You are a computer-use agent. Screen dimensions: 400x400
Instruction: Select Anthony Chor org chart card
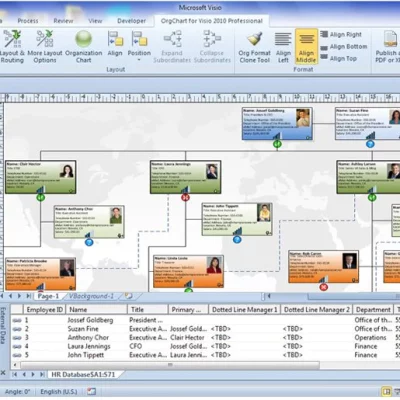coord(89,222)
